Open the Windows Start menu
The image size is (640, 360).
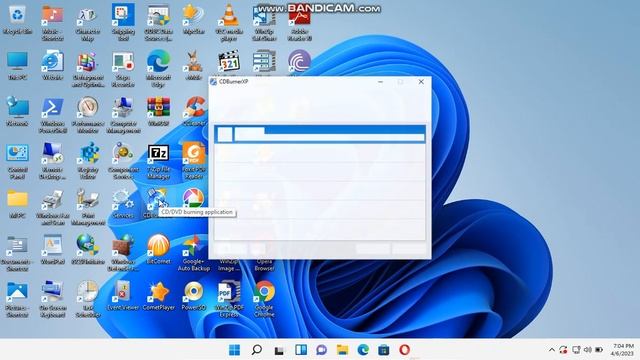coord(235,350)
